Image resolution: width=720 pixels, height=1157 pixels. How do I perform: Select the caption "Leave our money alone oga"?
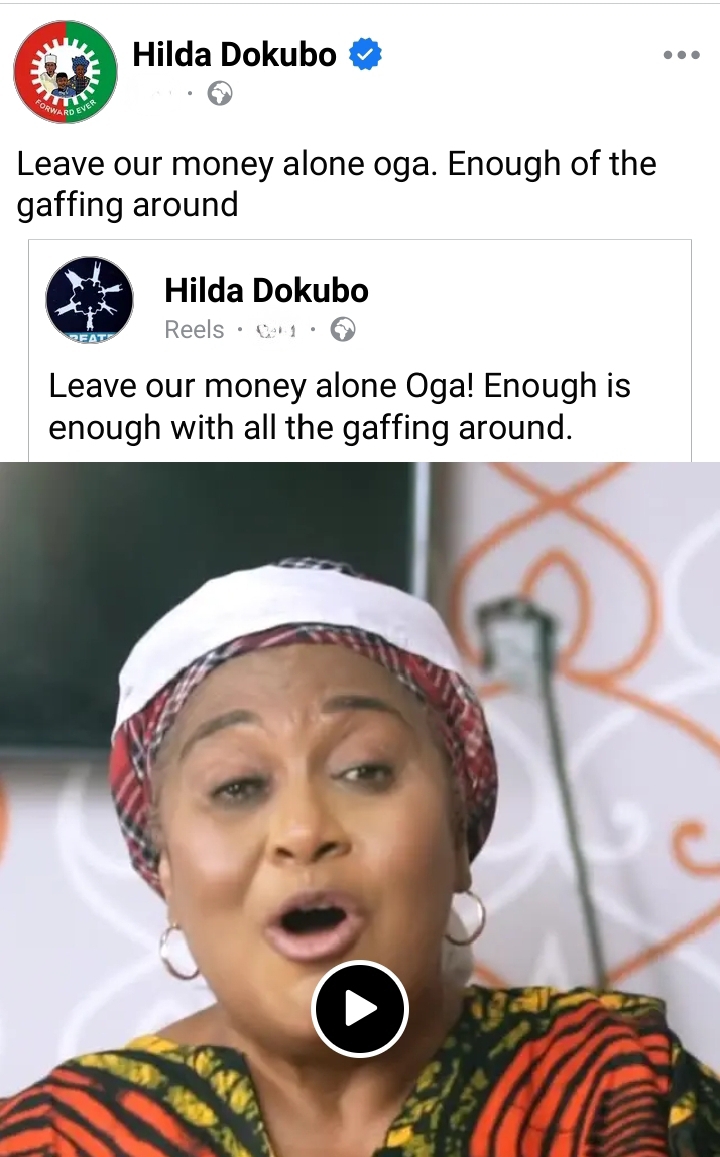pyautogui.click(x=223, y=164)
